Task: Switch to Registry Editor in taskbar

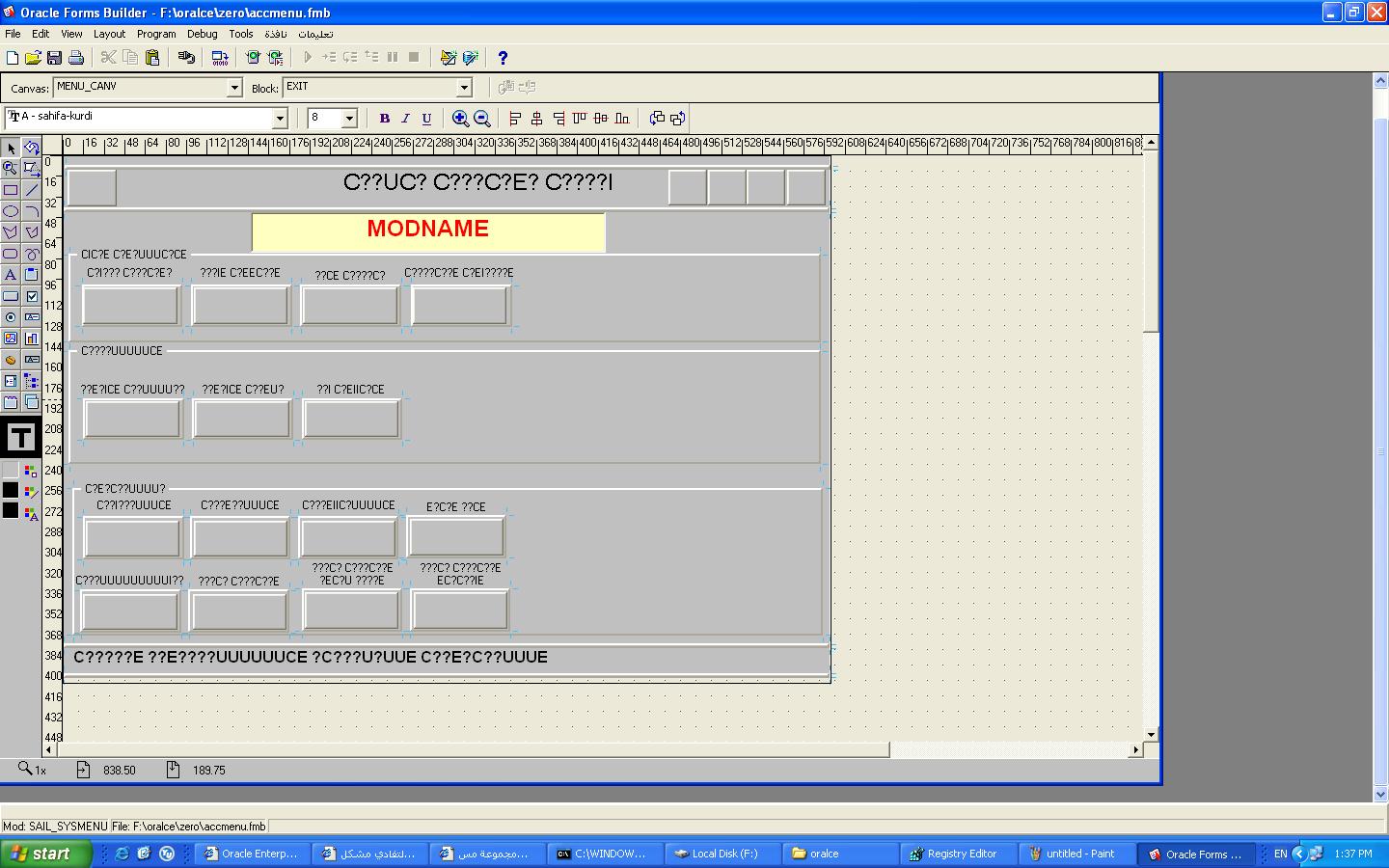Action: 954,854
